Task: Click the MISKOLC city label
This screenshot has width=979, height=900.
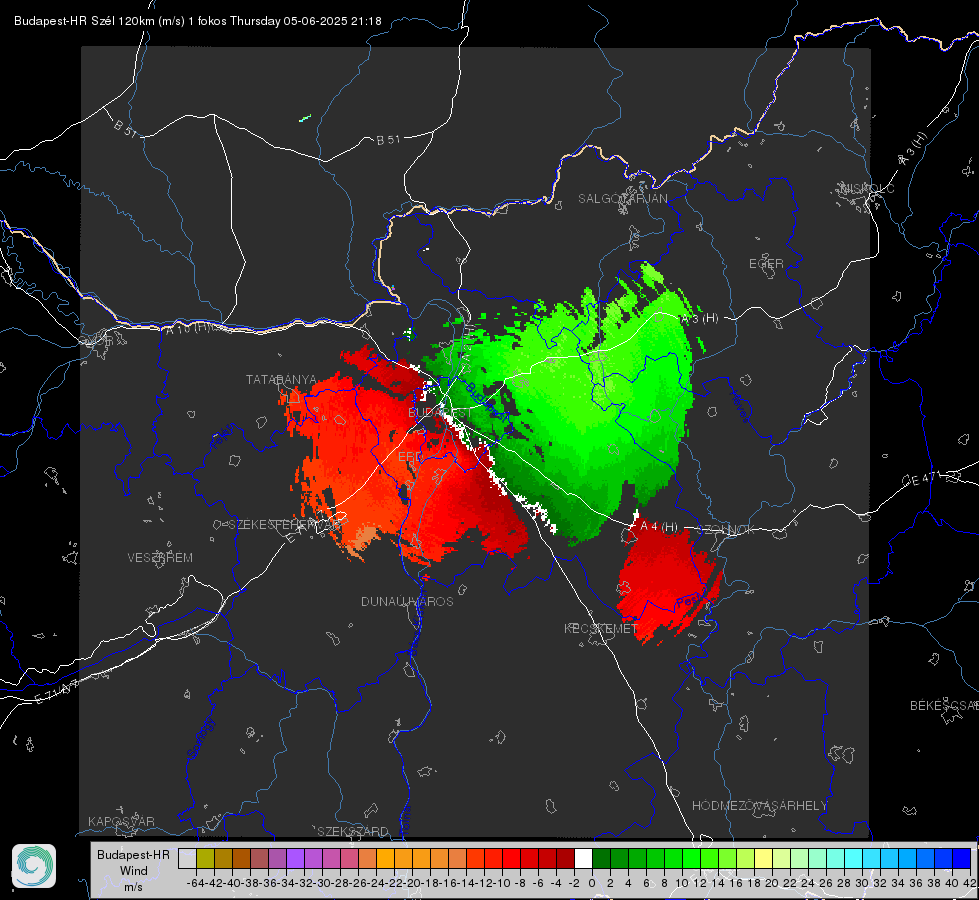Action: tap(867, 188)
